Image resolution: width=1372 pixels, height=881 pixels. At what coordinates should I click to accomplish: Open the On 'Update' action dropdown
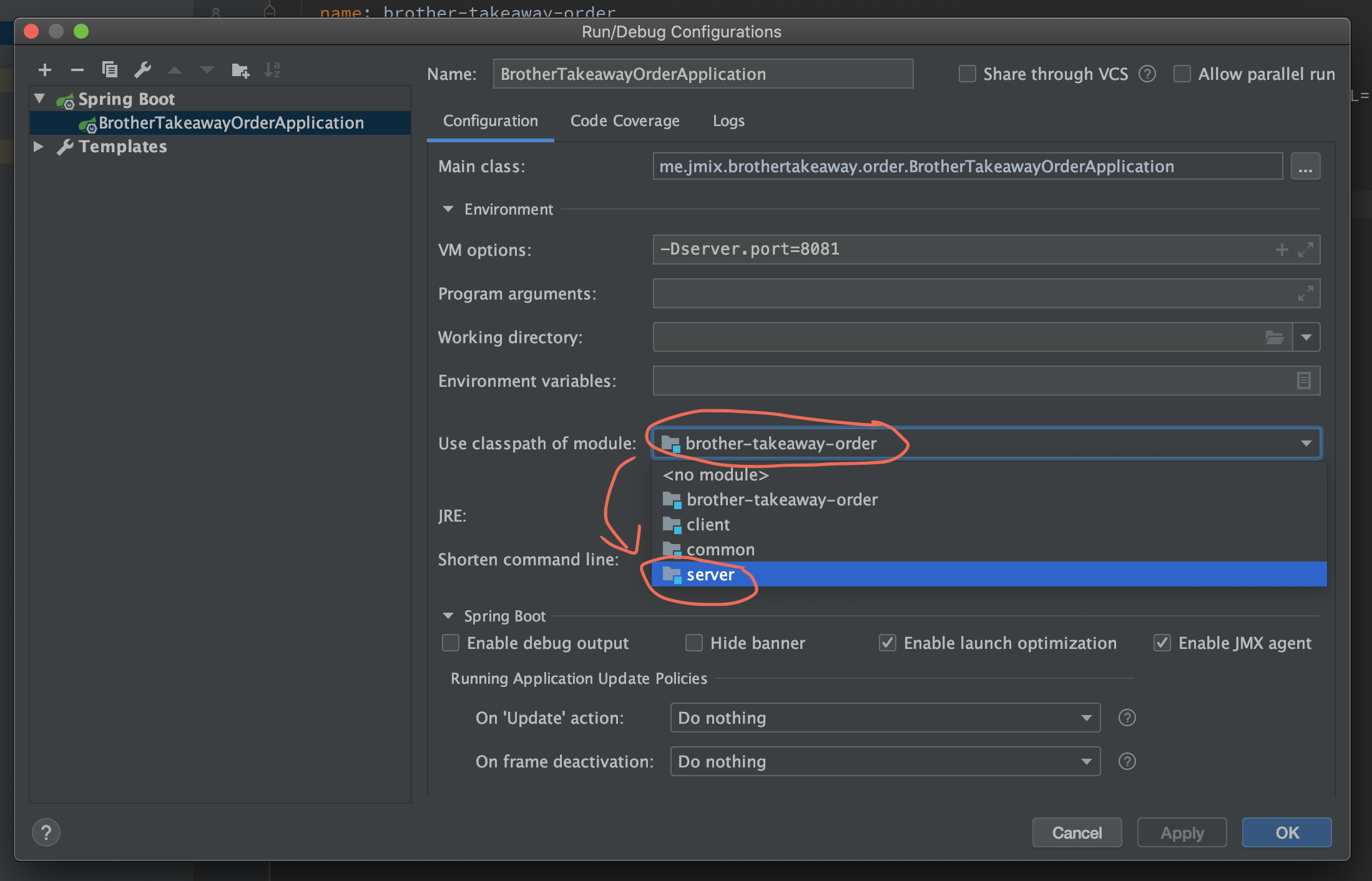coord(1086,718)
